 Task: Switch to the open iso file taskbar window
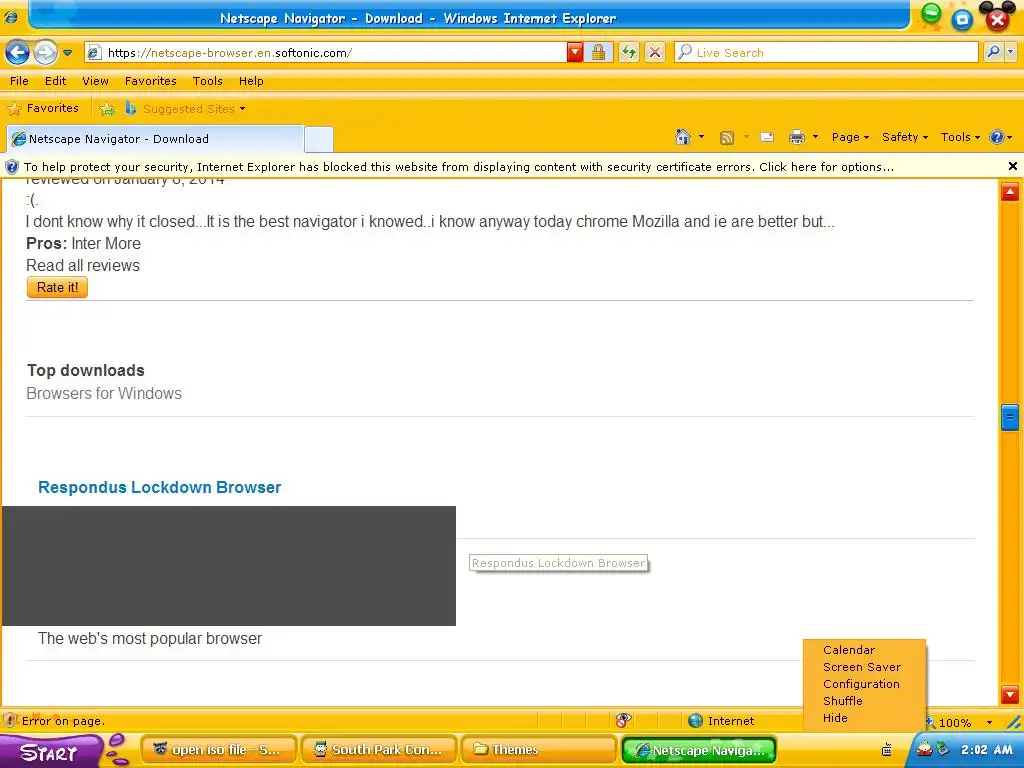pyautogui.click(x=219, y=750)
